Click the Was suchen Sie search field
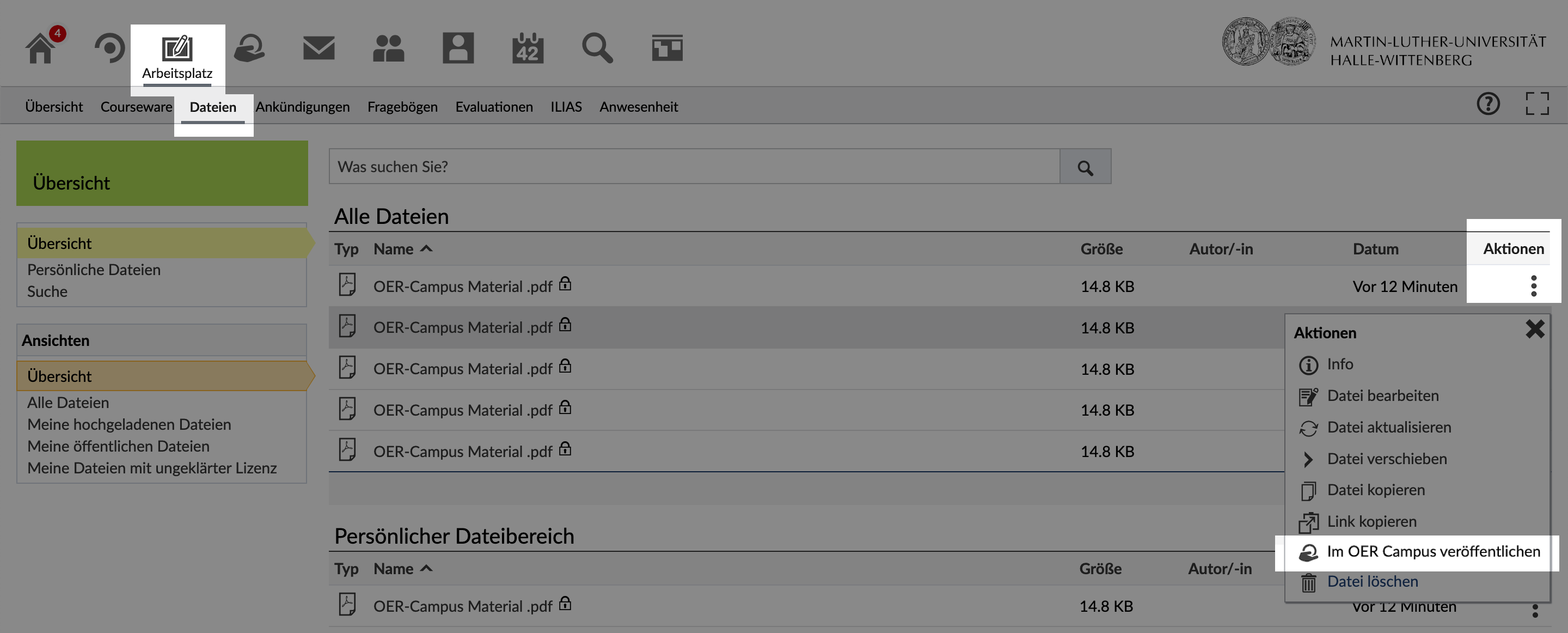Image resolution: width=1568 pixels, height=633 pixels. click(694, 167)
